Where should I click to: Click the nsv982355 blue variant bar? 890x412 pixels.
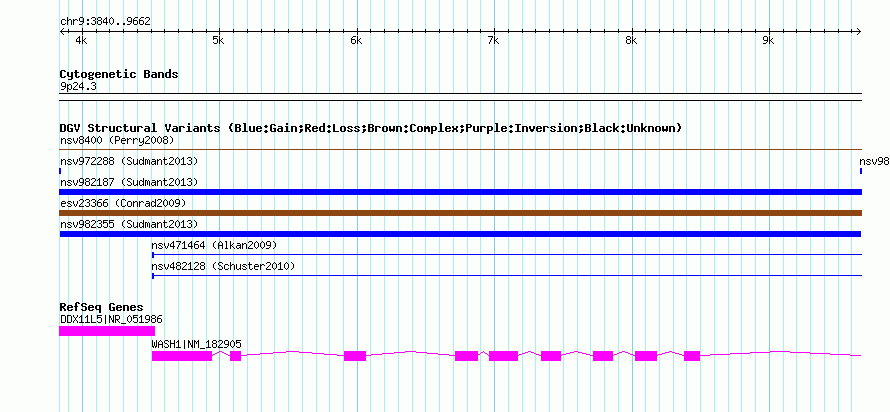[460, 234]
